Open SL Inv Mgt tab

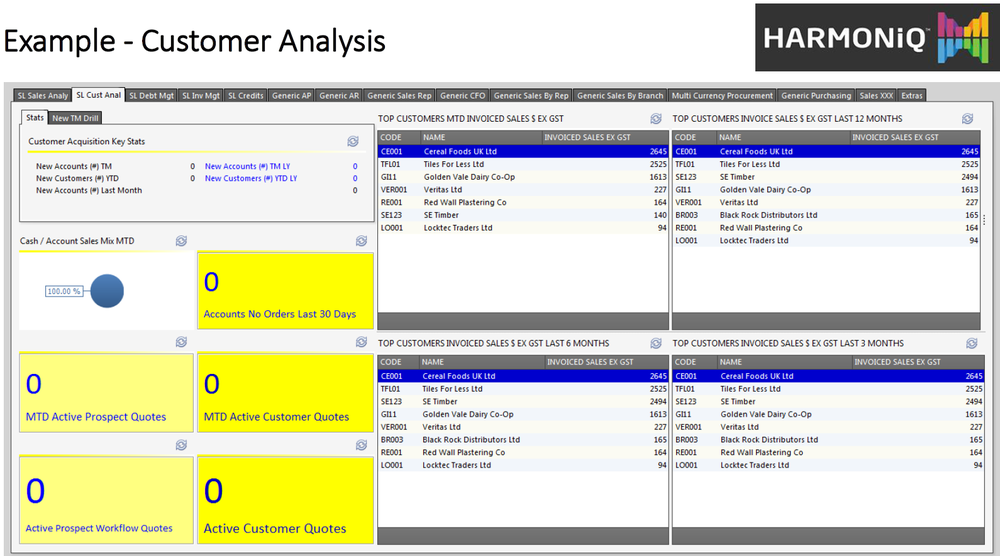201,96
